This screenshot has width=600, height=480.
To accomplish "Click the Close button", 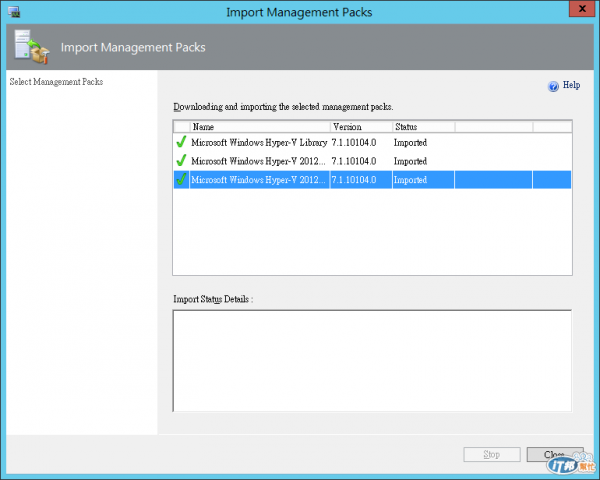I will pyautogui.click(x=555, y=454).
